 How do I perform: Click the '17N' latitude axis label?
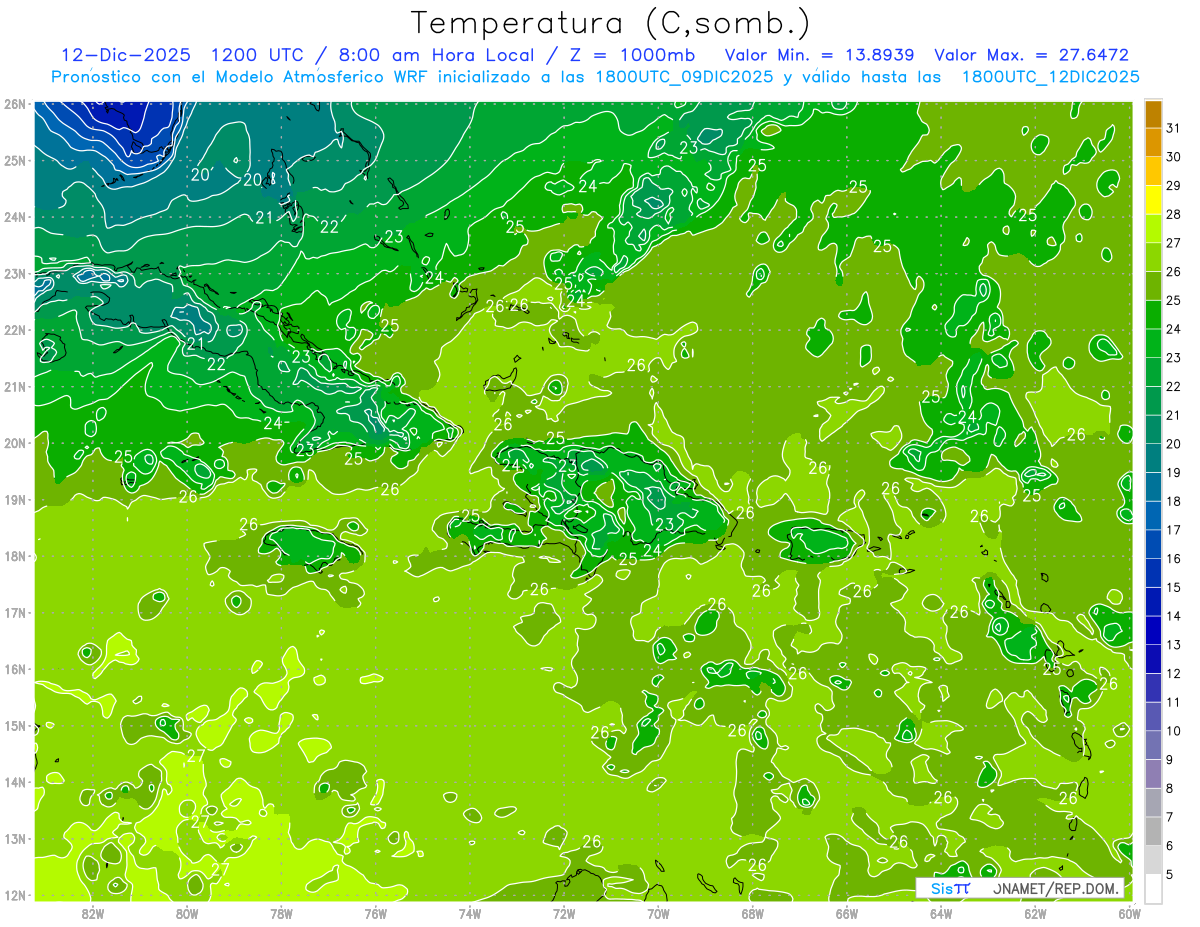[15, 613]
